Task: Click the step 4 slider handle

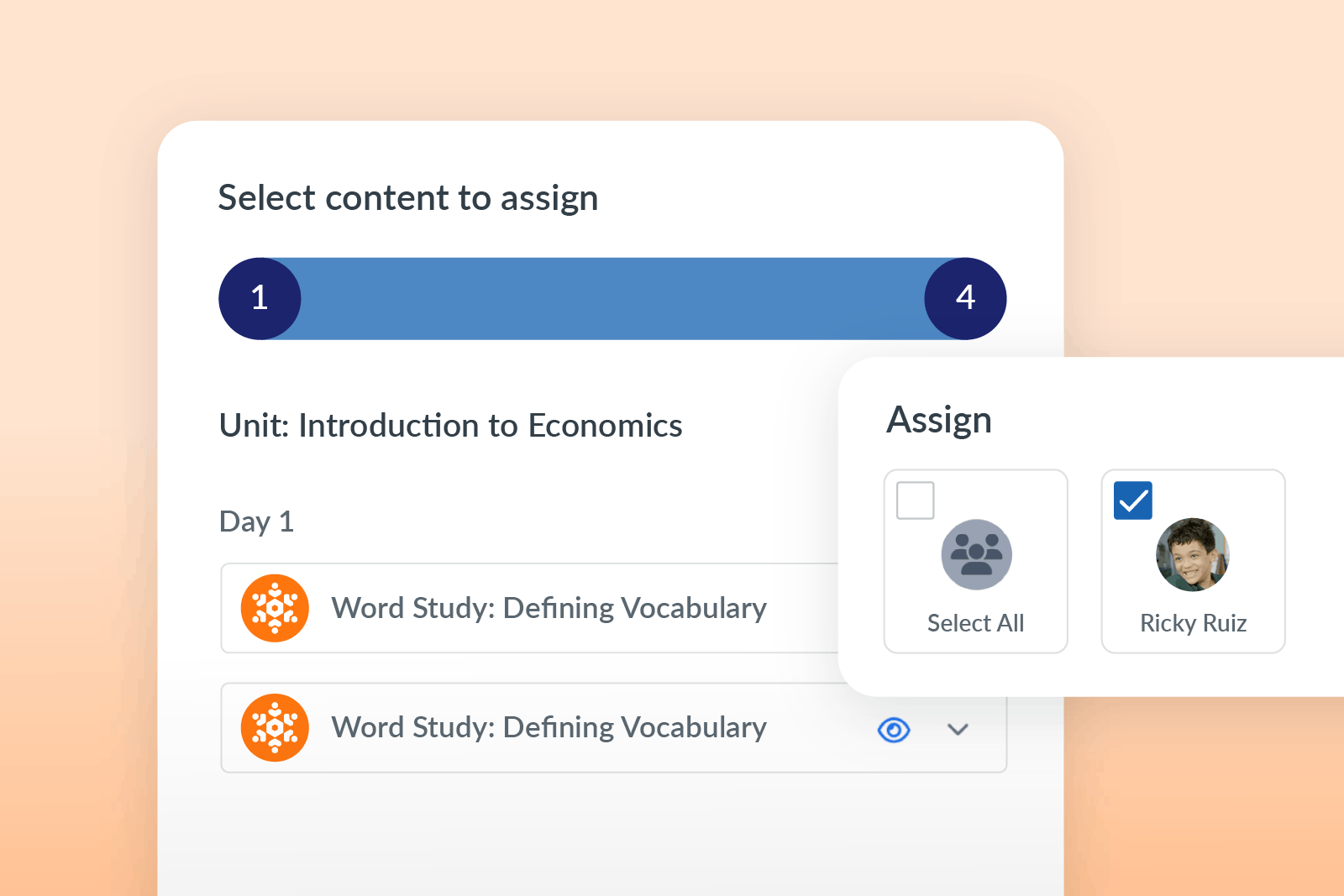Action: [x=965, y=298]
